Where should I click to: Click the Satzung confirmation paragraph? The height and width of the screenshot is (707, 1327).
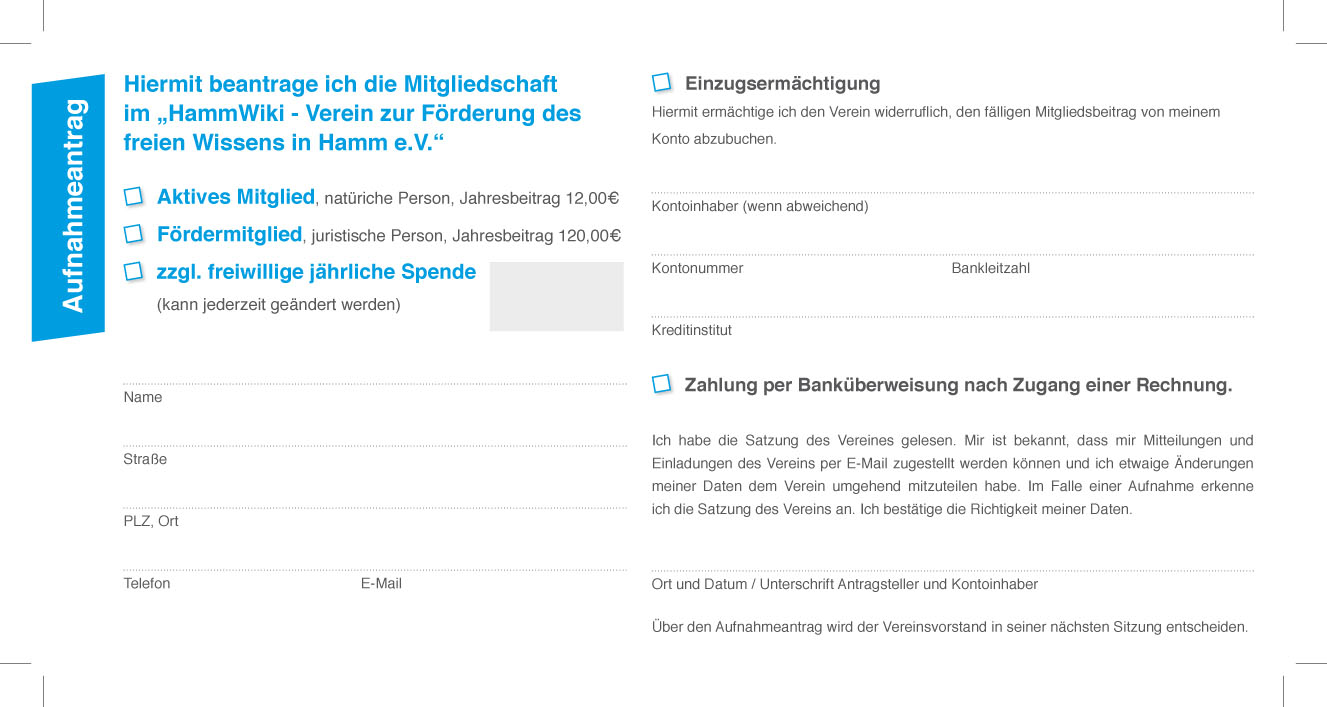[x=952, y=475]
